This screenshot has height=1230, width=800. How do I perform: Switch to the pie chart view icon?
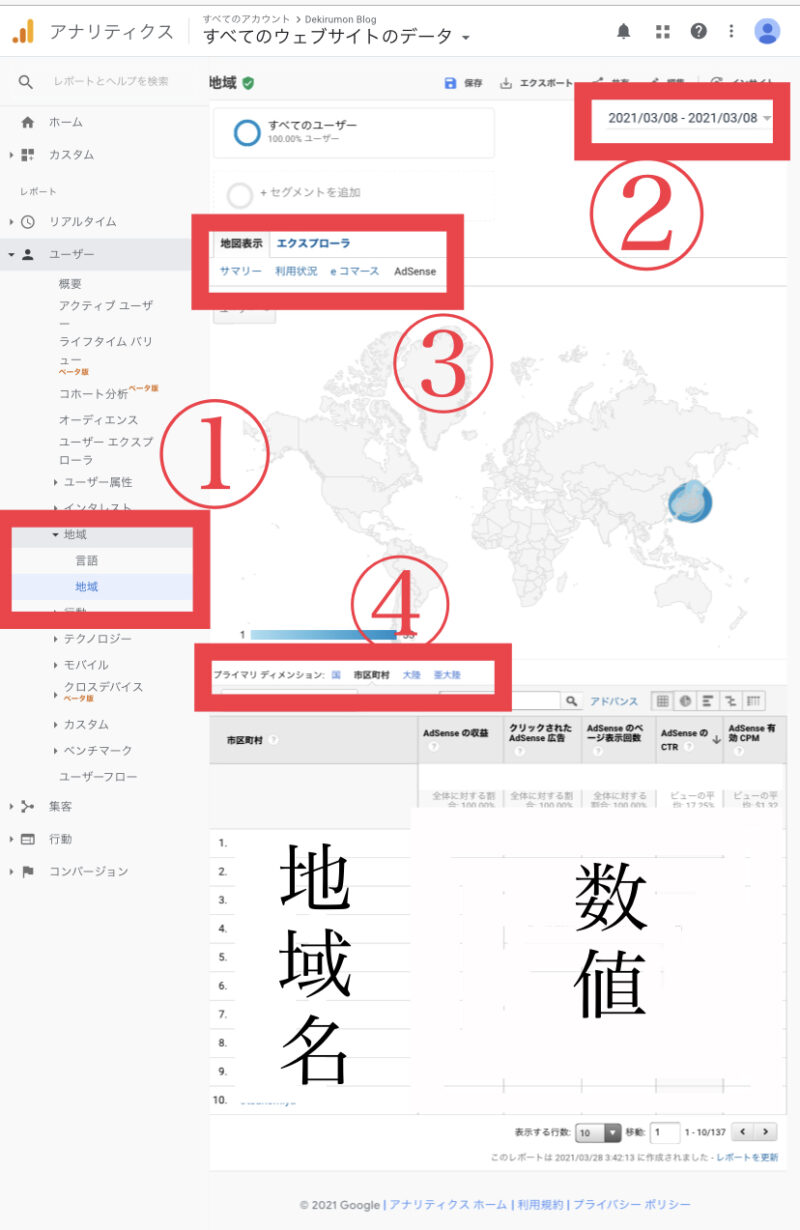tap(685, 702)
